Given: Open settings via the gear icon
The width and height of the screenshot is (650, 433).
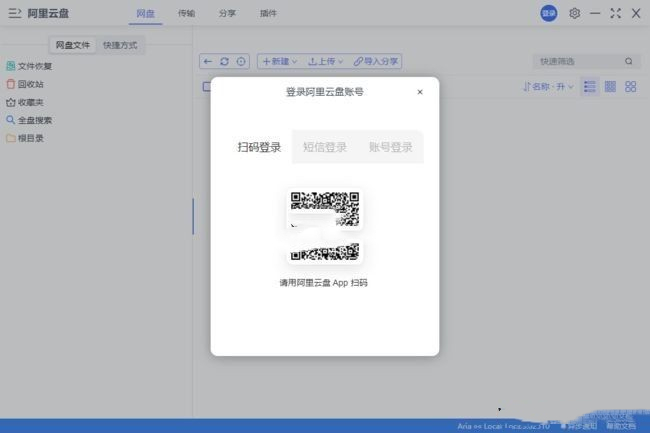Looking at the screenshot, I should click(x=574, y=14).
